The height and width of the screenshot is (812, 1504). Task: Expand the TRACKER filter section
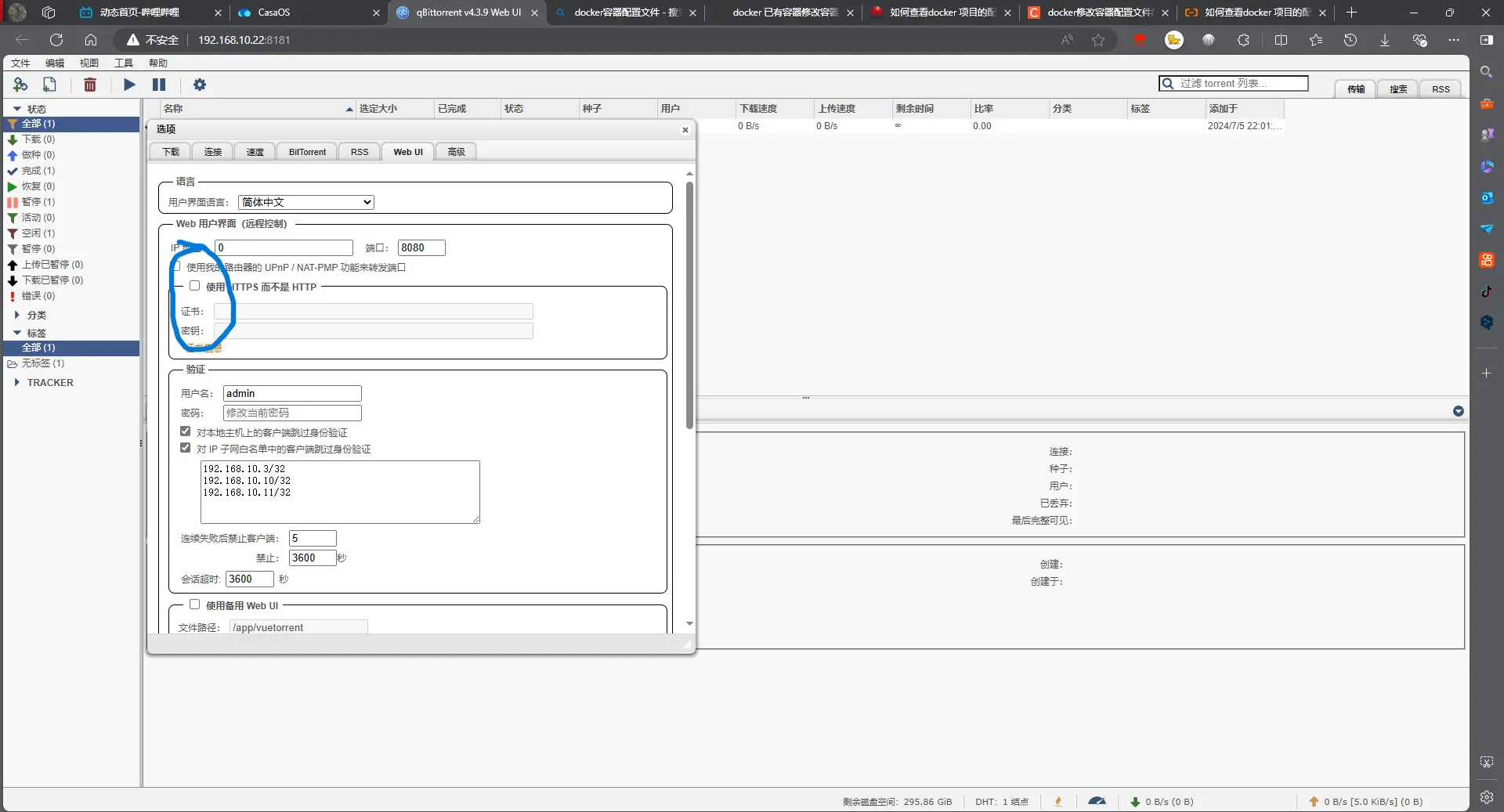coord(17,382)
